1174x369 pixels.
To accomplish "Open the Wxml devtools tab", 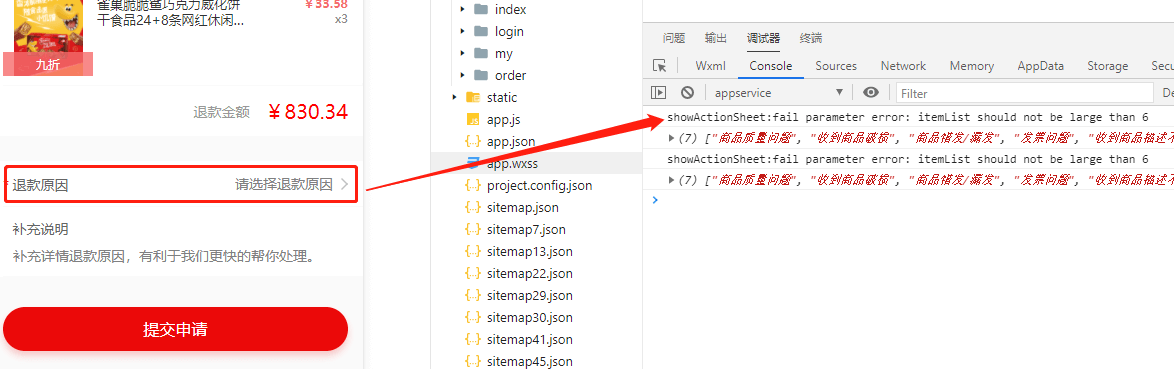I will [711, 66].
